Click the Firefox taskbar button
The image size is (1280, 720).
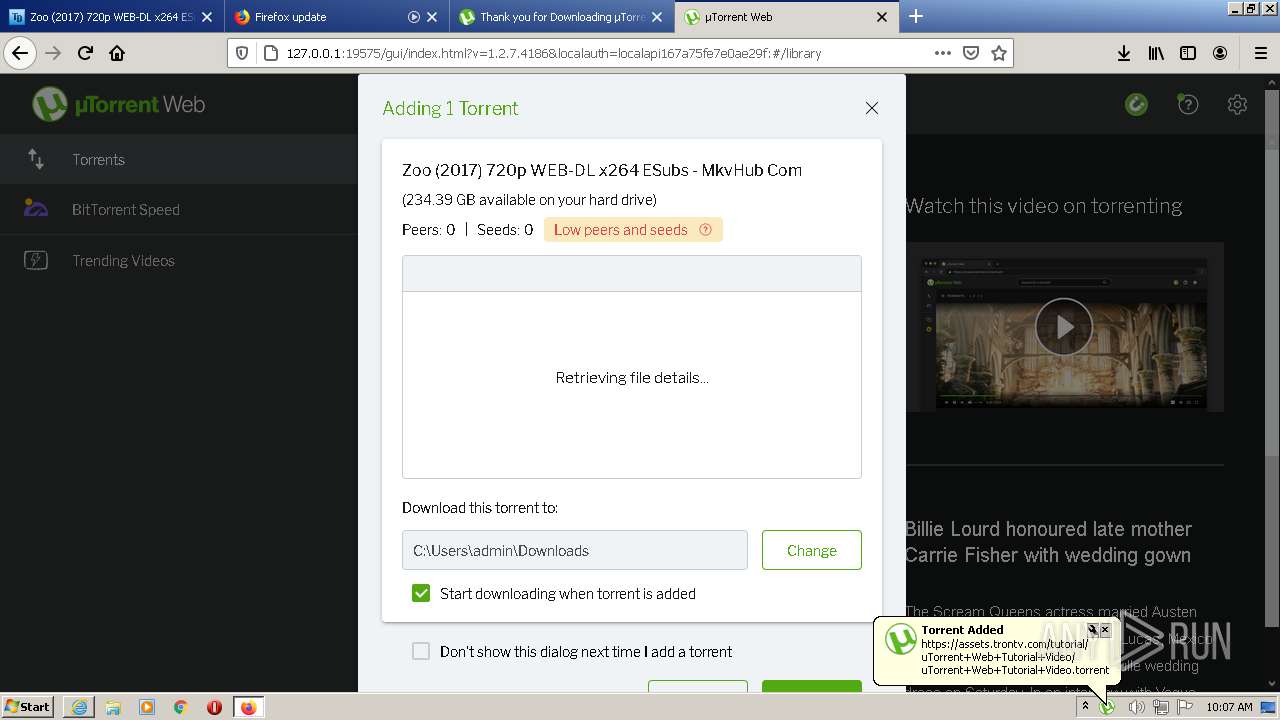pyautogui.click(x=248, y=707)
